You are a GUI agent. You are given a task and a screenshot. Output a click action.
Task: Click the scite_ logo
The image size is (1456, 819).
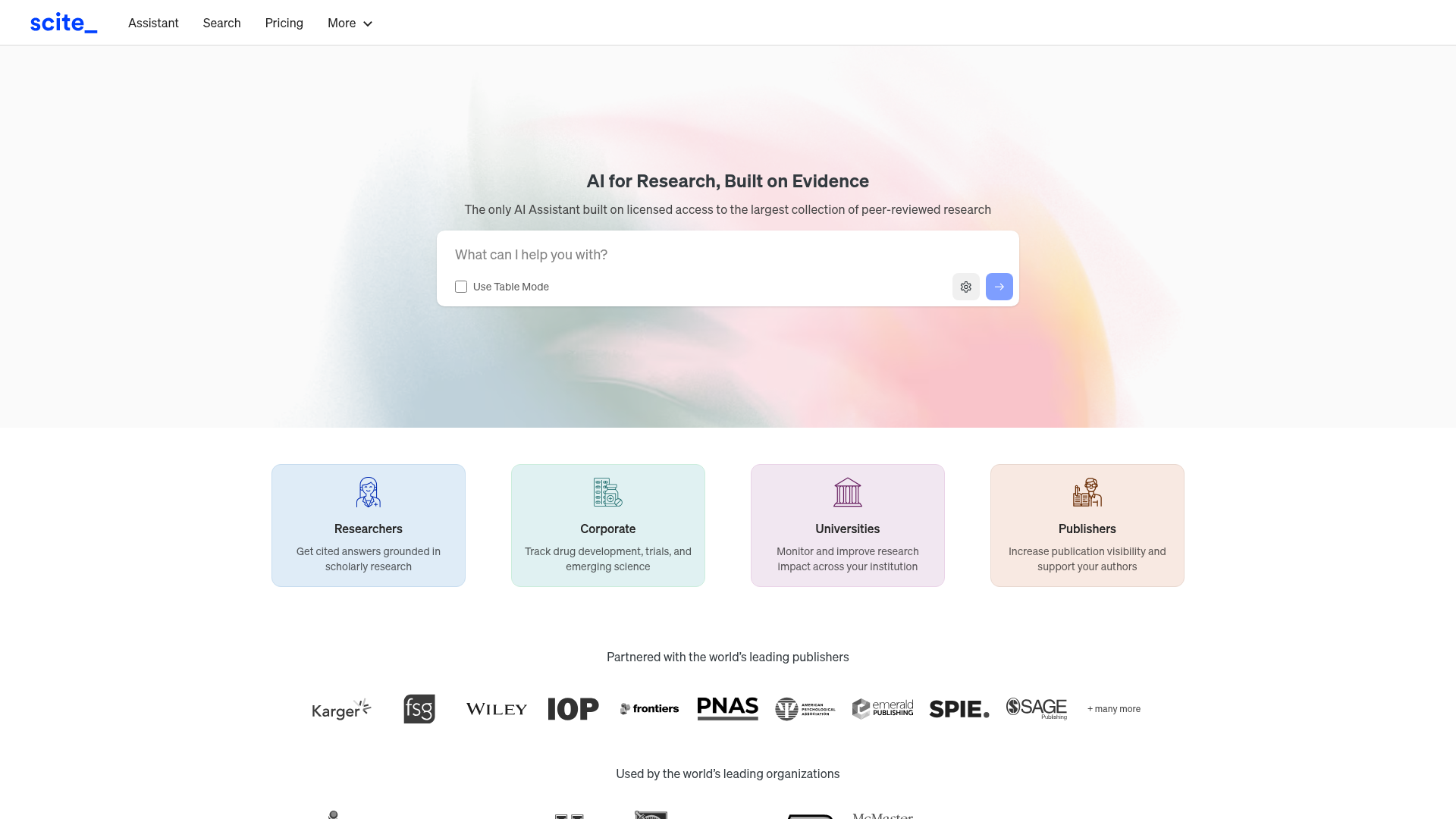click(x=64, y=23)
